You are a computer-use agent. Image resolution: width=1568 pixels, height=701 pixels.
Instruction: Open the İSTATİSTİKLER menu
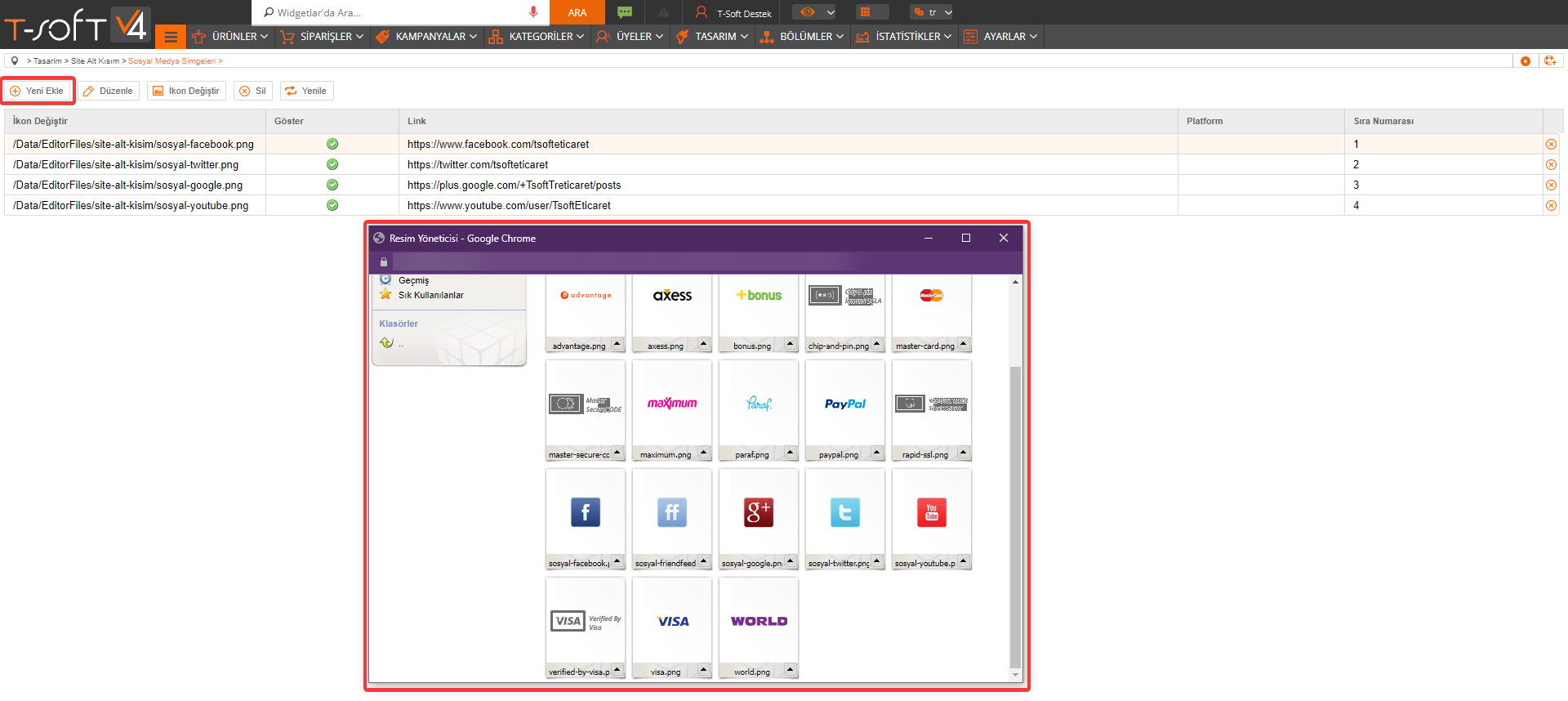[904, 37]
